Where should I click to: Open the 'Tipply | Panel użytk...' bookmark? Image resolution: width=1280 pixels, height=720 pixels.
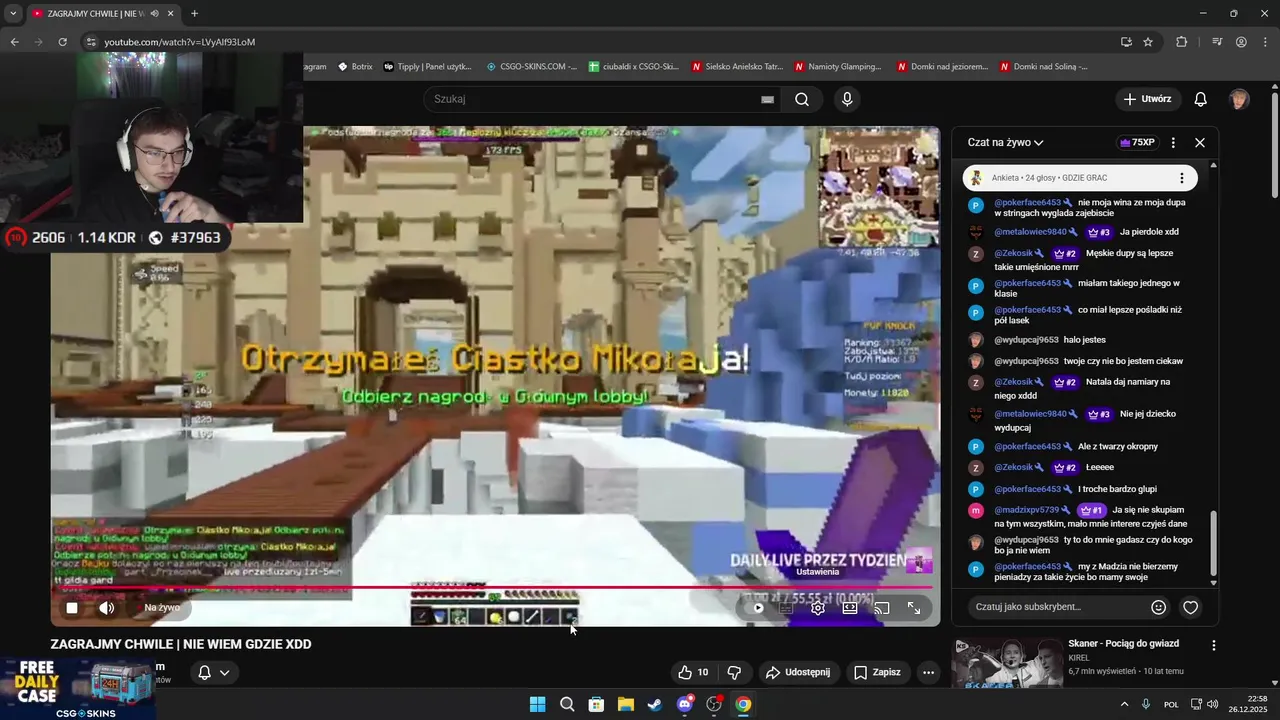click(x=428, y=67)
